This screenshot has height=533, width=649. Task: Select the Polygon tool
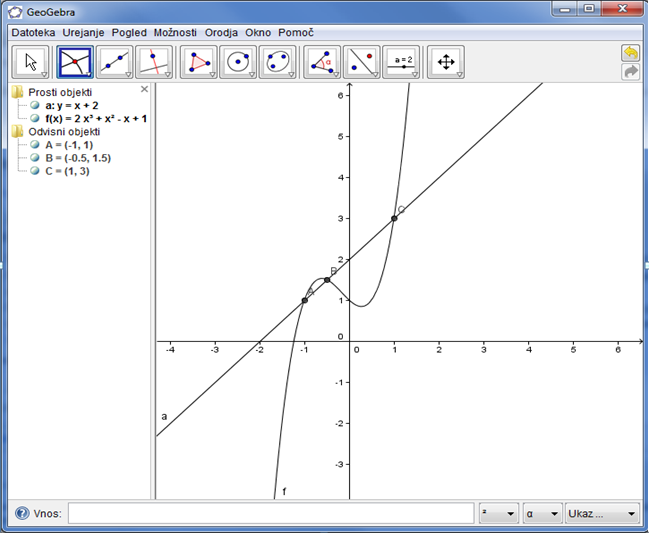click(199, 62)
